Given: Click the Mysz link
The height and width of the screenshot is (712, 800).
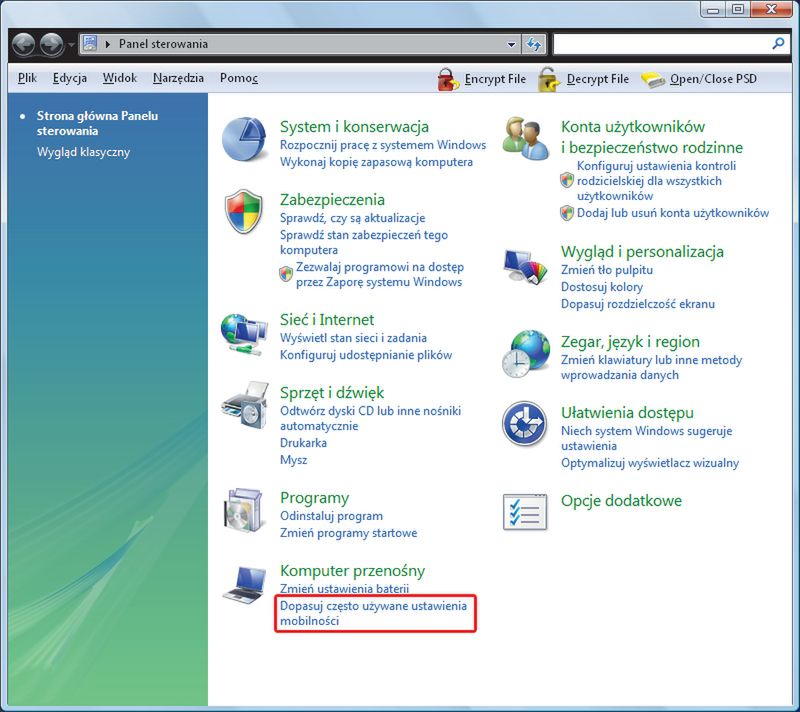Looking at the screenshot, I should (x=293, y=460).
